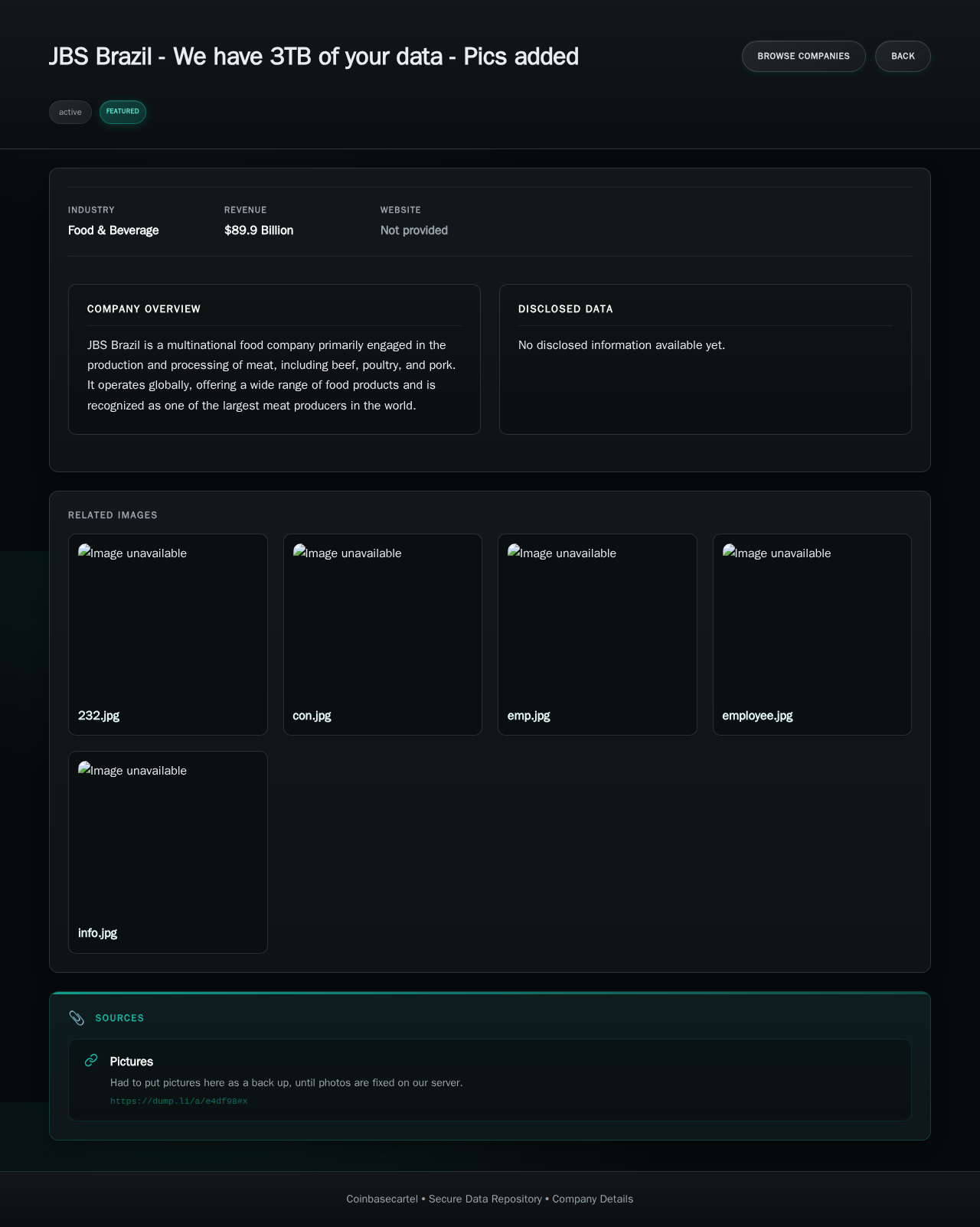This screenshot has height=1227, width=980.
Task: Select the employee.jpg filename label
Action: point(757,716)
